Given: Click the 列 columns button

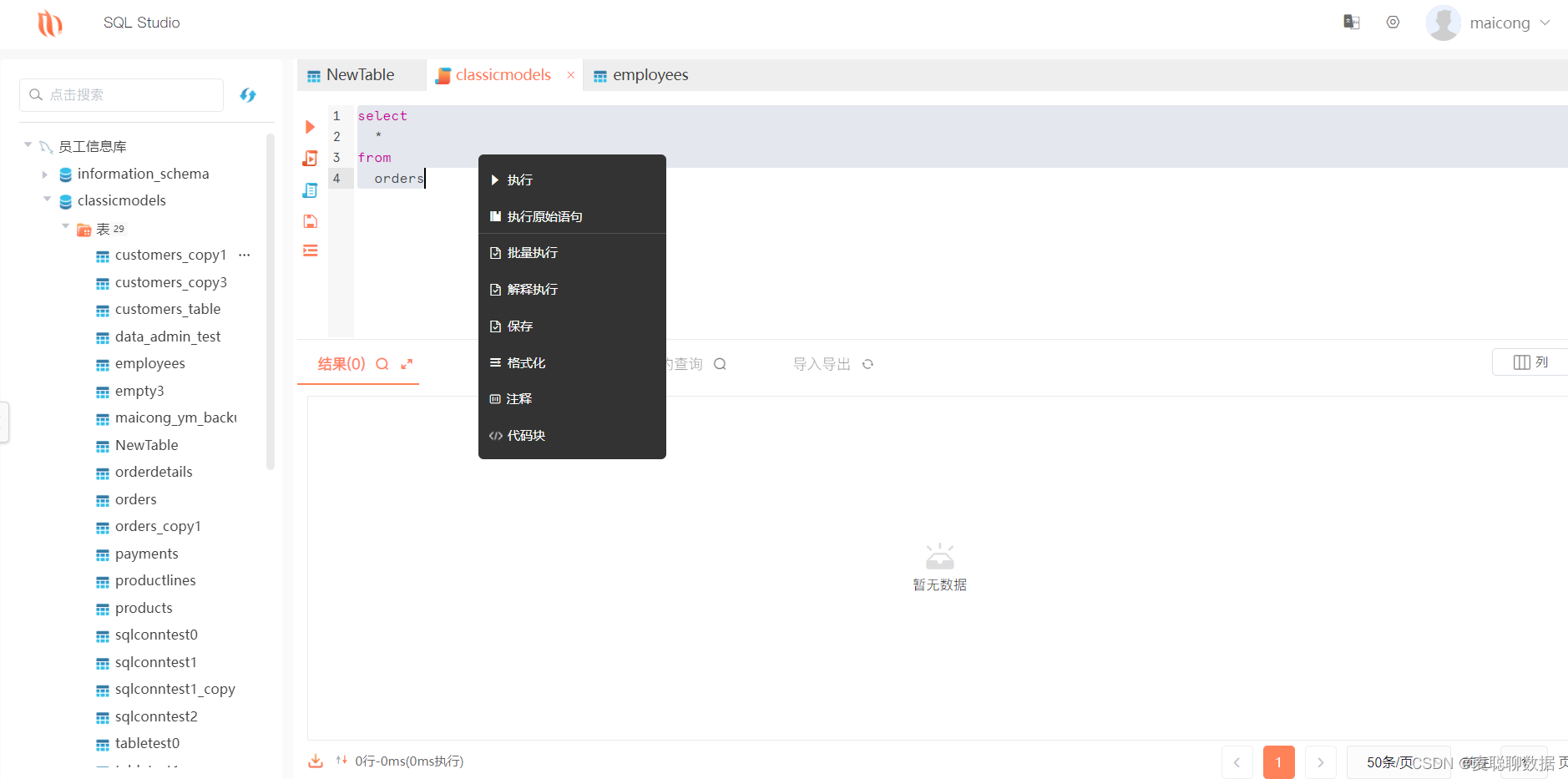Looking at the screenshot, I should (1530, 362).
